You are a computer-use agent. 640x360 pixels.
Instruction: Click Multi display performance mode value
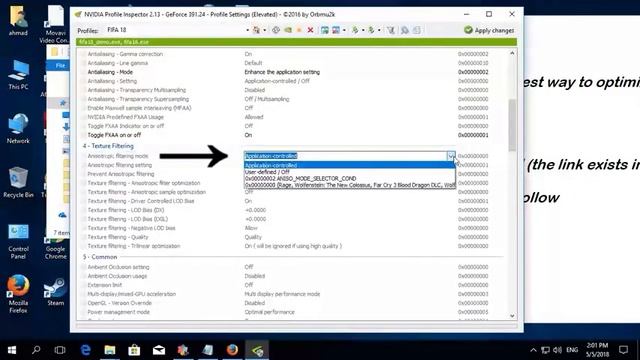pos(282,294)
